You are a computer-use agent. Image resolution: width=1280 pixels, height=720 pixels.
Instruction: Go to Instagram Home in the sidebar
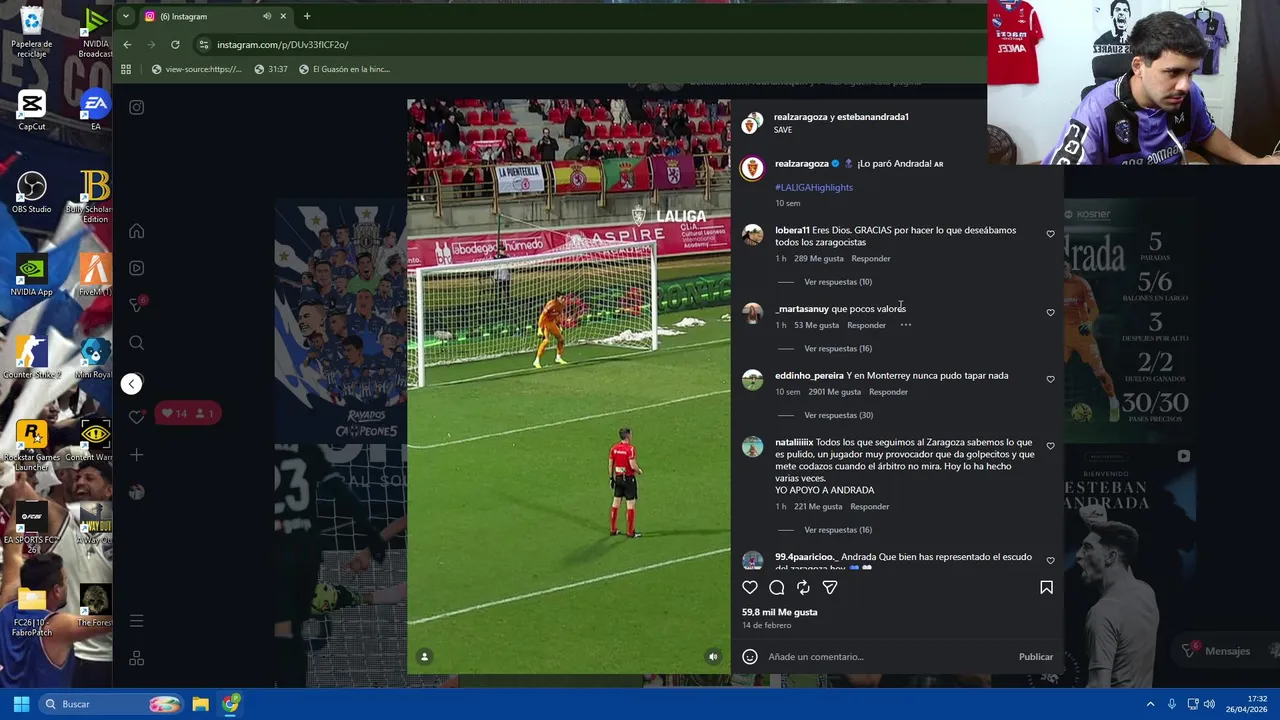click(137, 231)
